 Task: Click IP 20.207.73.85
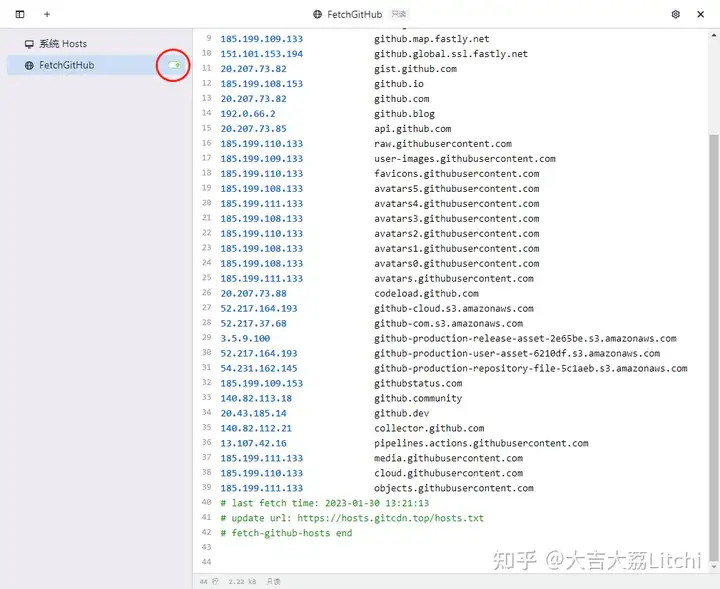[x=253, y=129]
